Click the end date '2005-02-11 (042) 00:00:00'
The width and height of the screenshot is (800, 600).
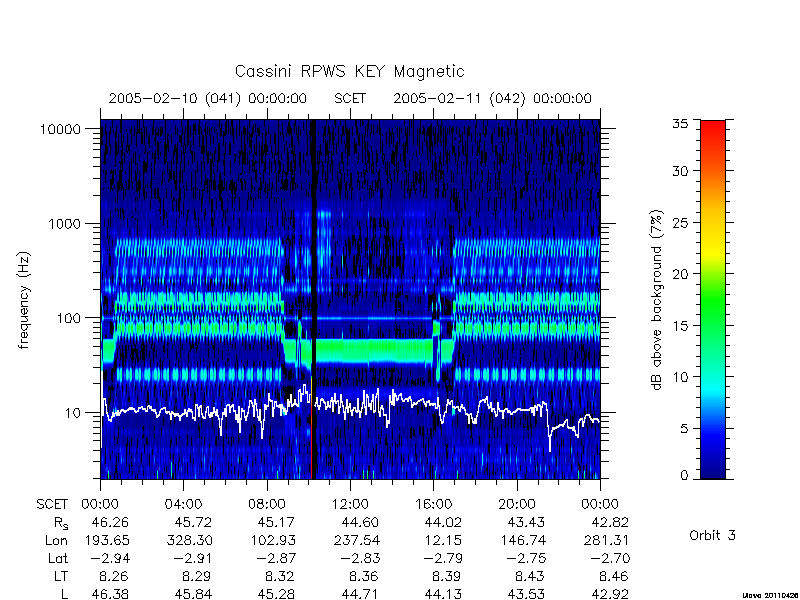[492, 98]
